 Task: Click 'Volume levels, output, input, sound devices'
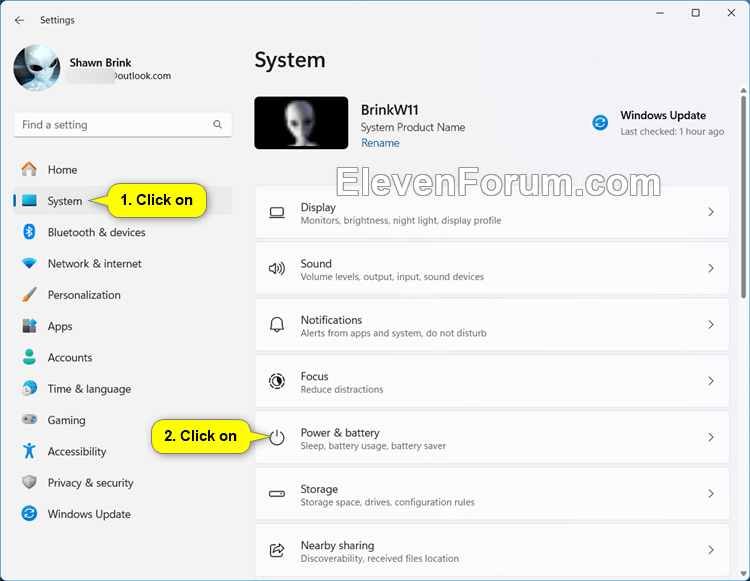(392, 276)
